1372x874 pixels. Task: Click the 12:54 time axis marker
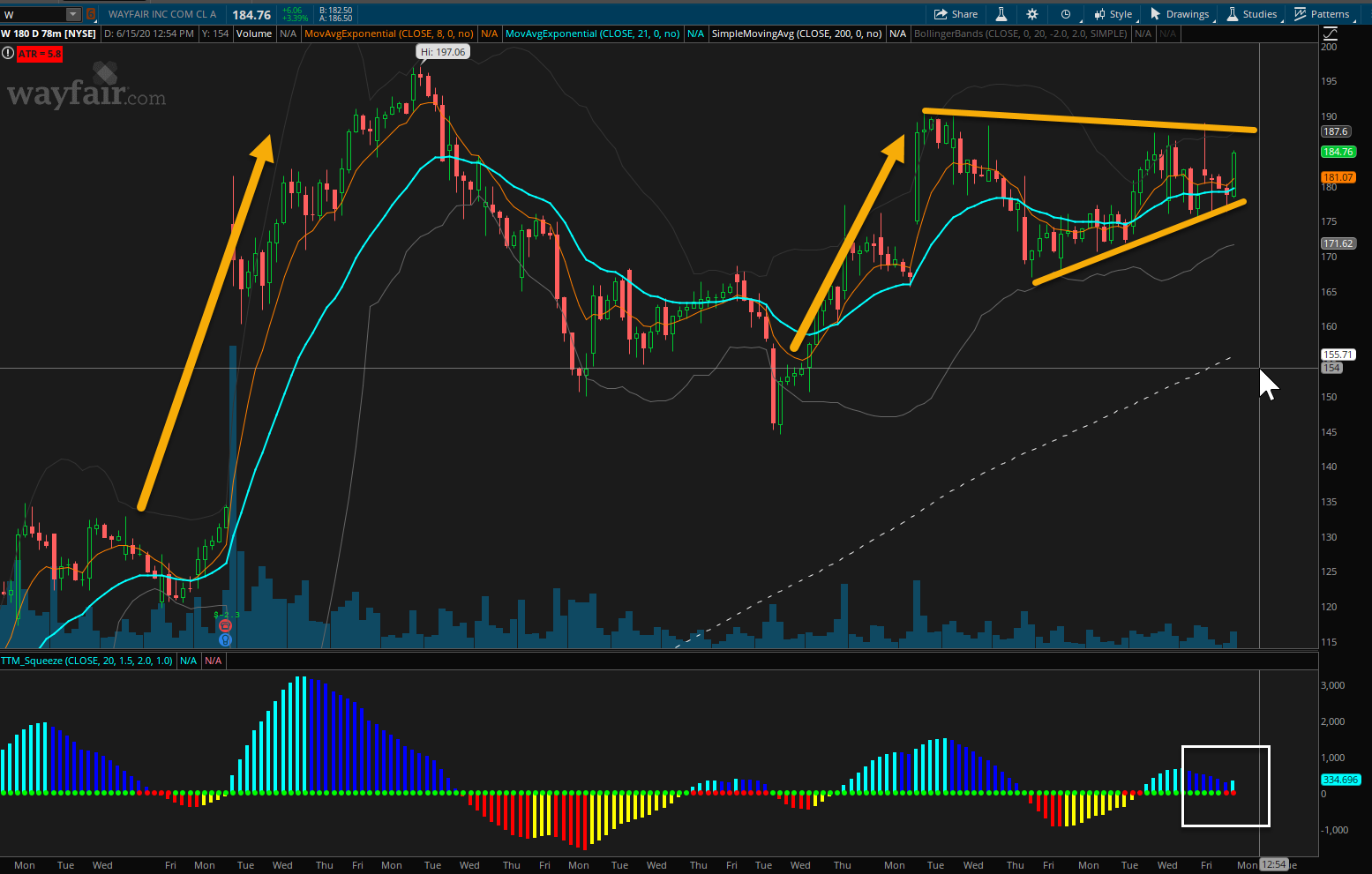coord(1274,864)
